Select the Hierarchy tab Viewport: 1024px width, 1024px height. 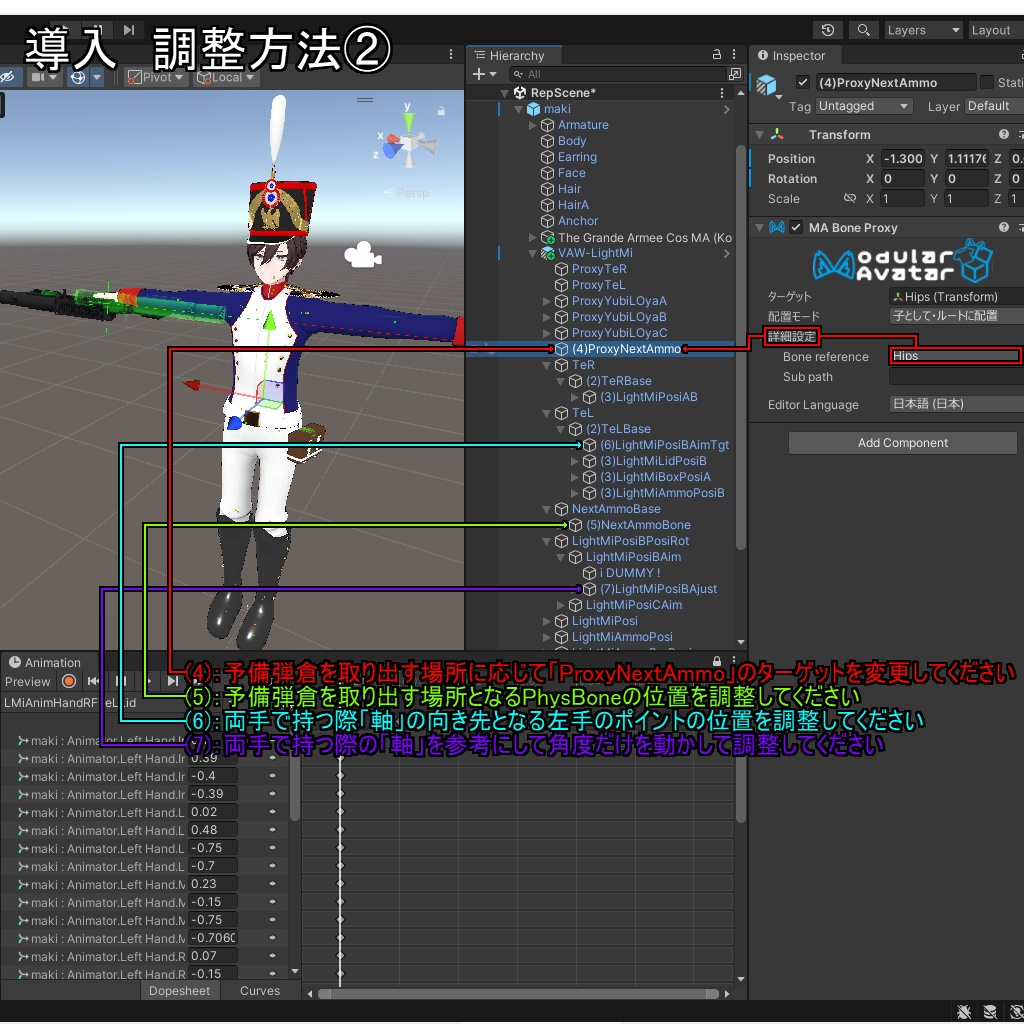(x=514, y=55)
